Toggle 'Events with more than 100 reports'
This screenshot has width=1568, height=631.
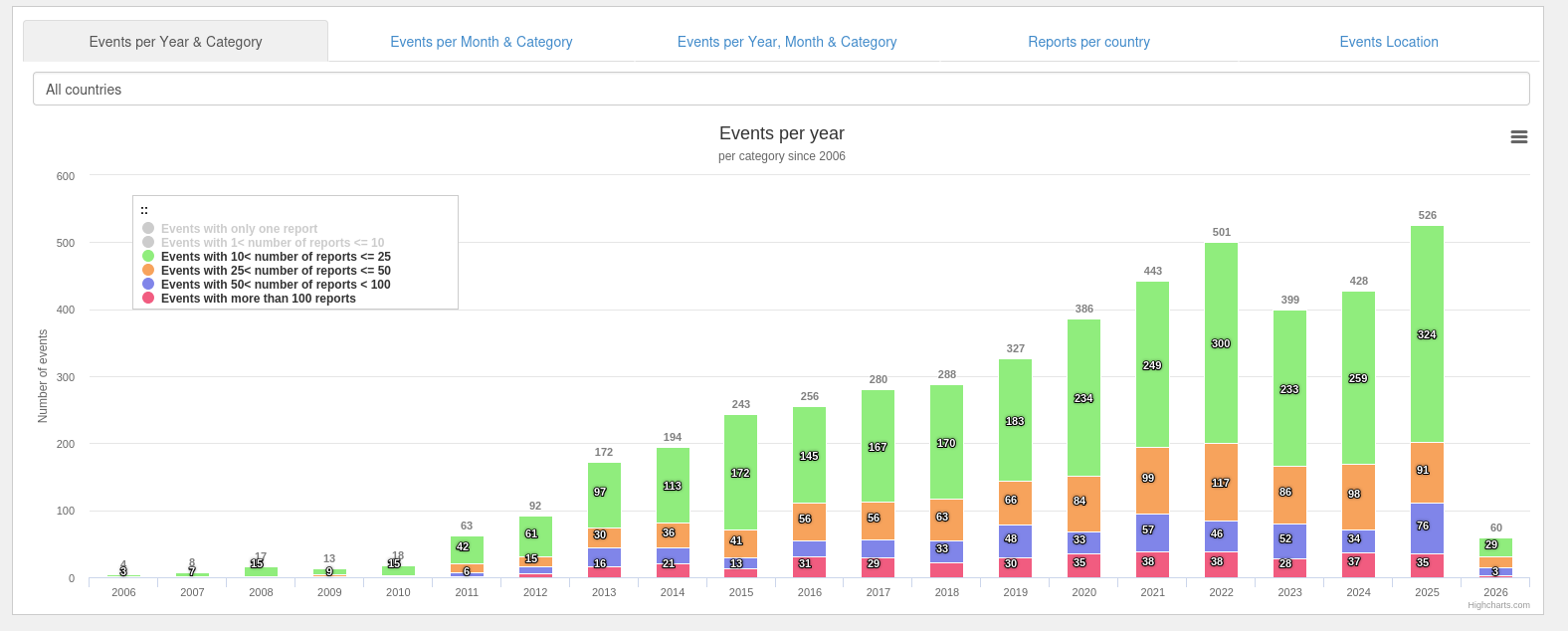click(x=258, y=299)
